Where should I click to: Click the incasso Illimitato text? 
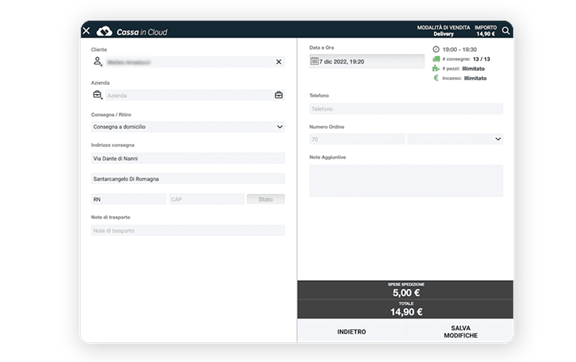tap(464, 78)
